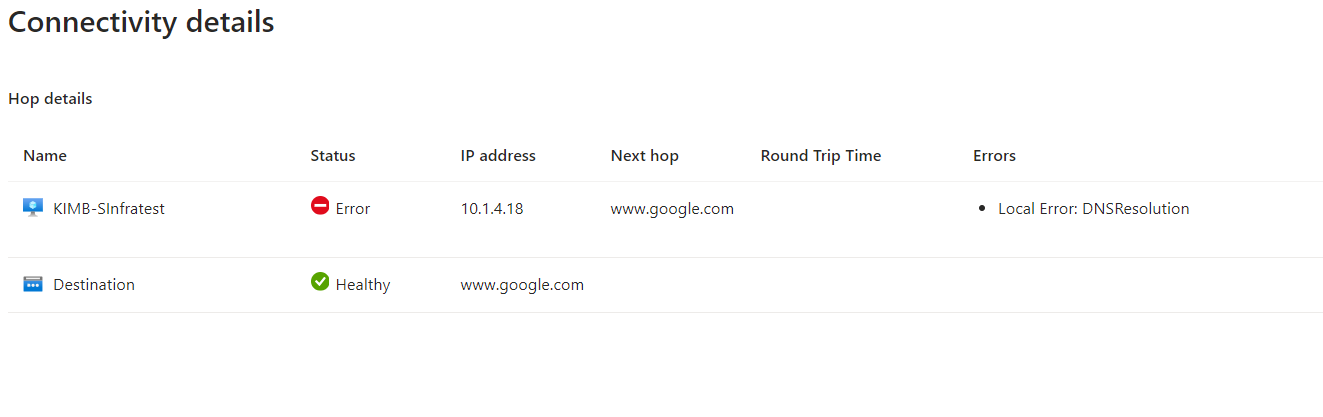1323x417 pixels.
Task: Select the KIMB-SInfratest hop name
Action: 109,209
